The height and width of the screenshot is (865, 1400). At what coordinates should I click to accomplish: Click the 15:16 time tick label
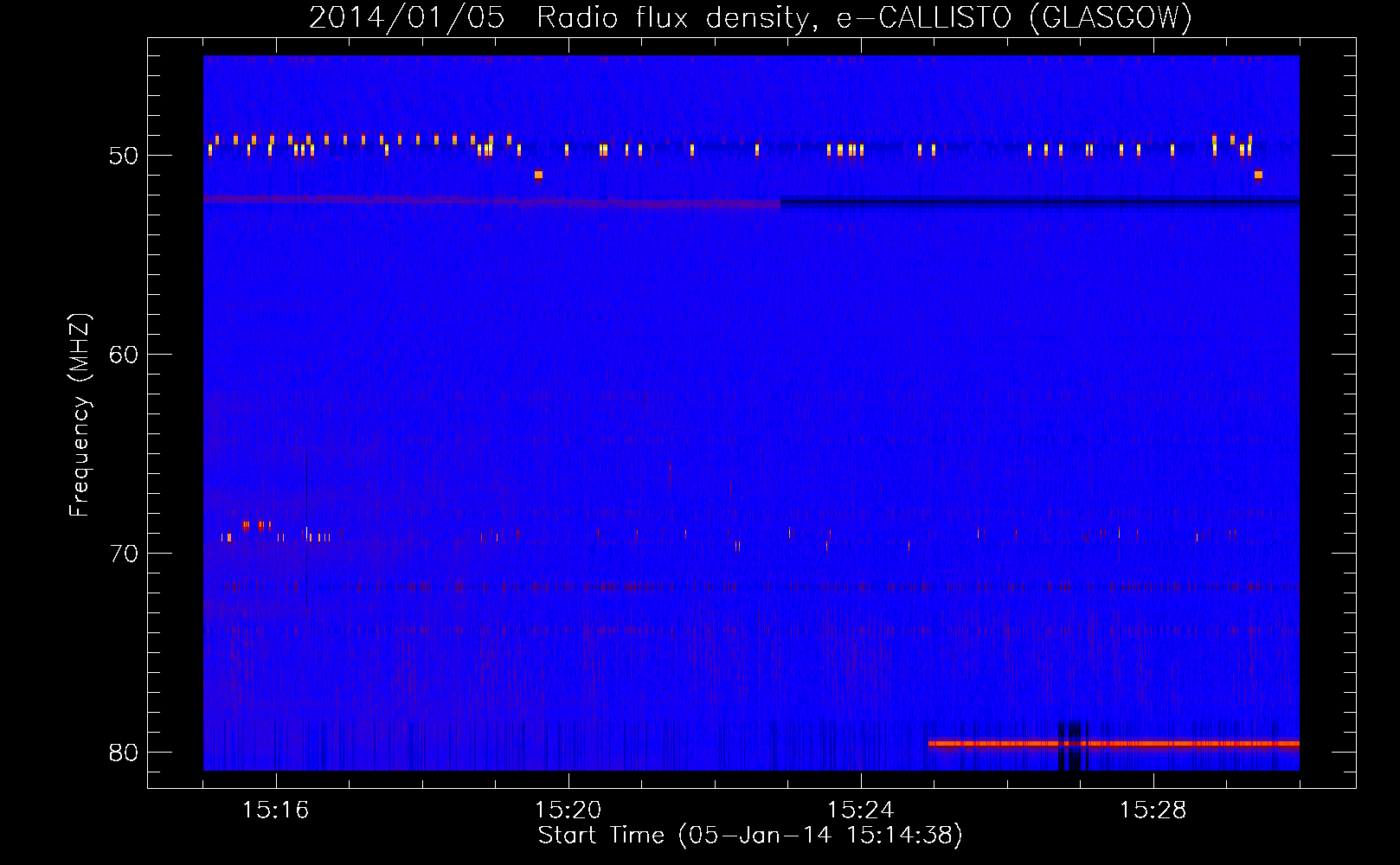coord(275,811)
